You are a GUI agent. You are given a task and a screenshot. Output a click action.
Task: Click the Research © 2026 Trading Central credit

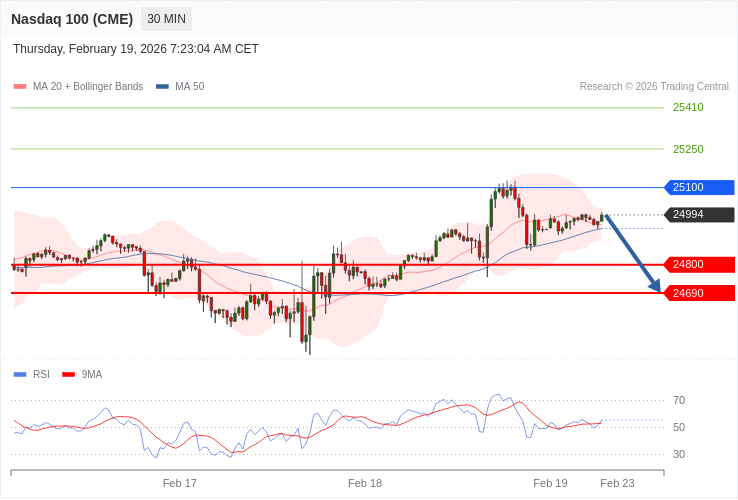[x=654, y=87]
